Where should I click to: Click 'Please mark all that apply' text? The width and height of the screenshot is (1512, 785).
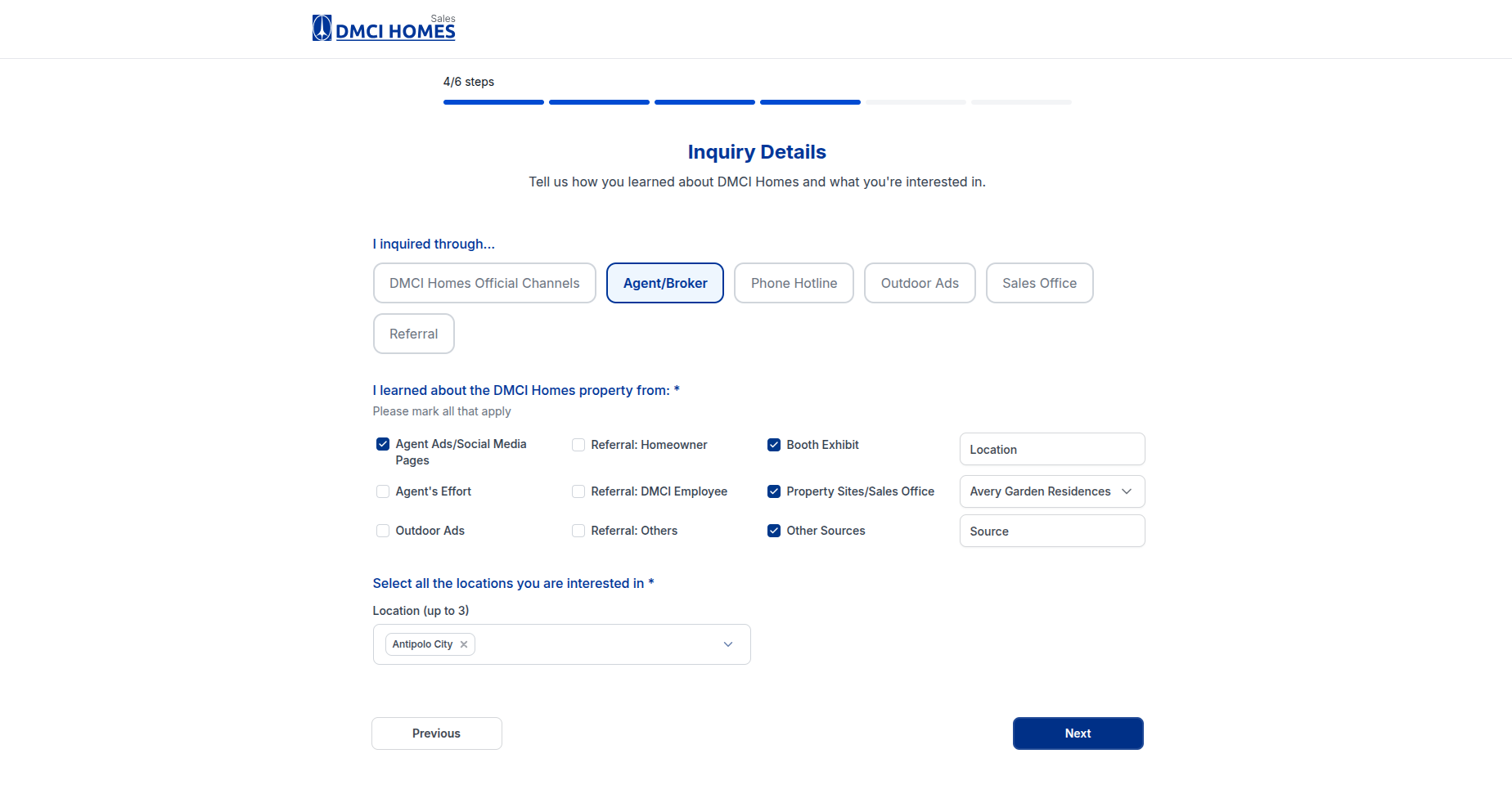[442, 411]
